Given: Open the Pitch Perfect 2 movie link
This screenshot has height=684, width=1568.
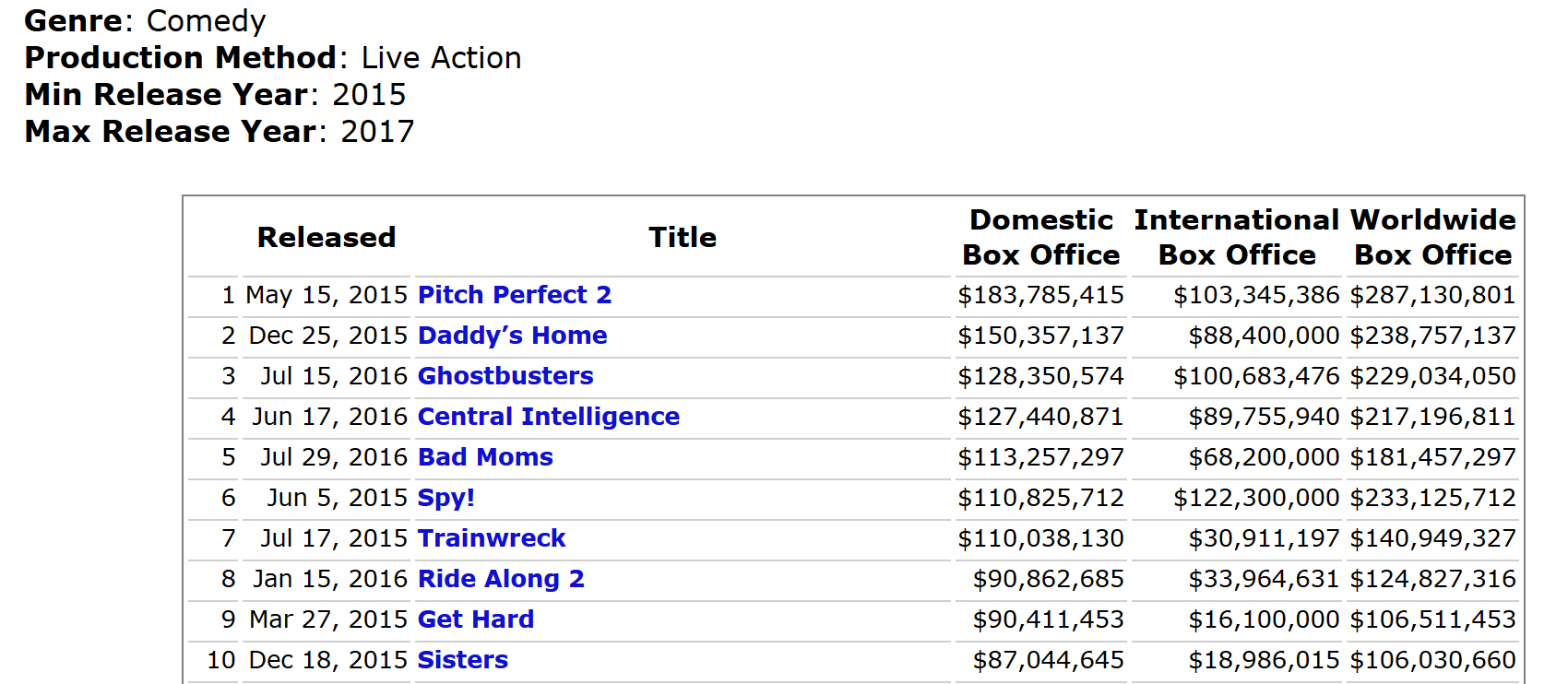Looking at the screenshot, I should pos(514,295).
